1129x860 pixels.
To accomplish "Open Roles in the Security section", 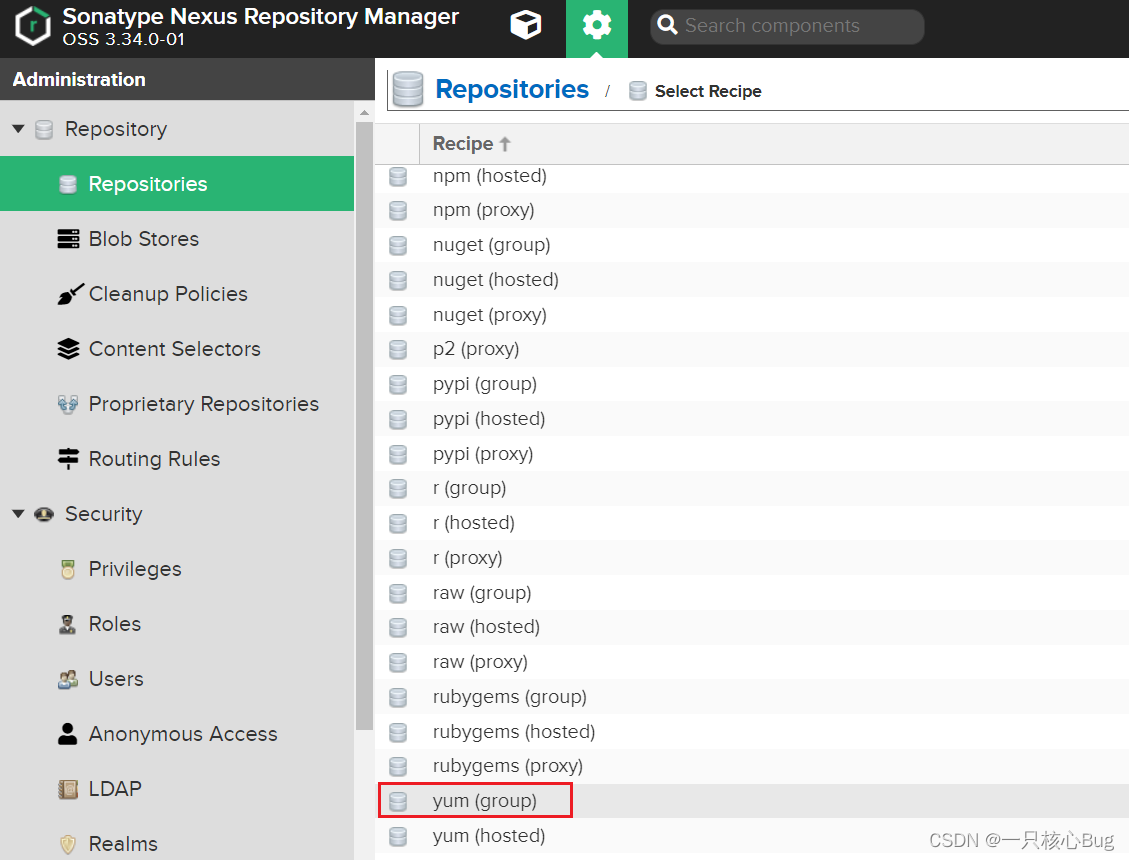I will [x=115, y=624].
